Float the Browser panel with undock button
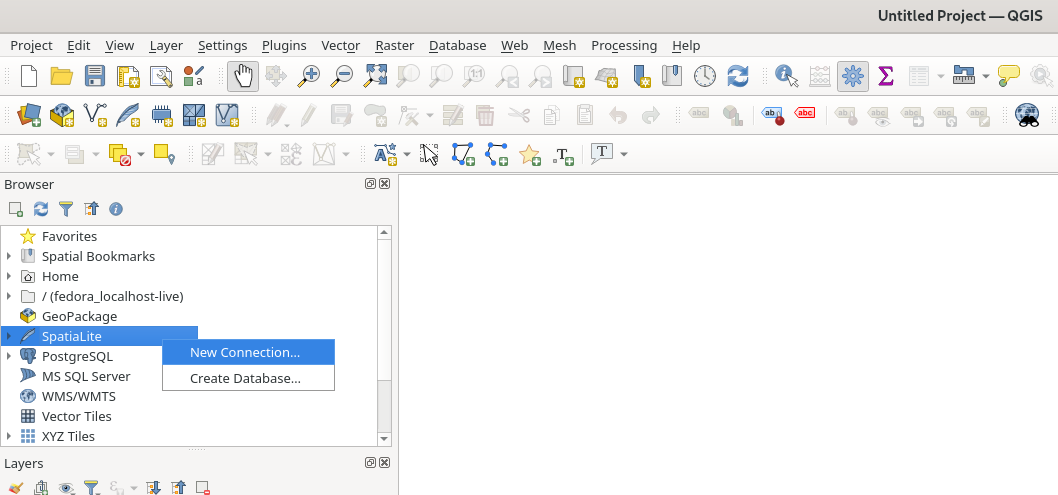1058x495 pixels. (370, 183)
